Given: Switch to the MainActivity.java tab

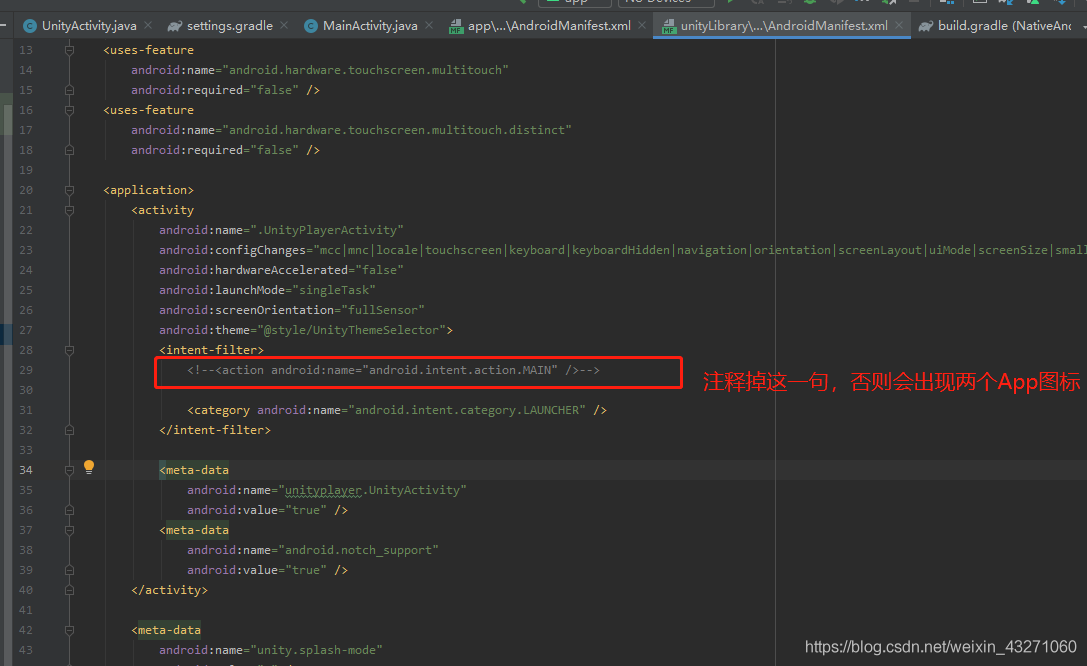Looking at the screenshot, I should (x=370, y=26).
